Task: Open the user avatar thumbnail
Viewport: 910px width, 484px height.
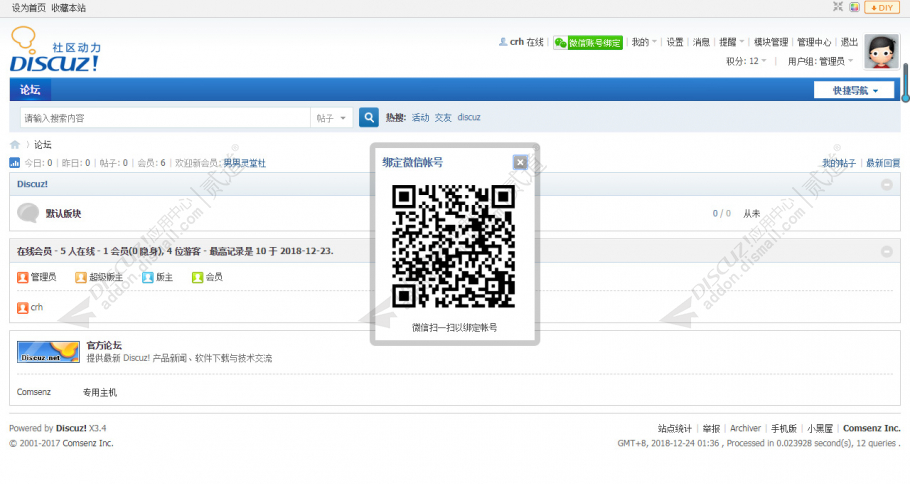Action: pyautogui.click(x=882, y=52)
